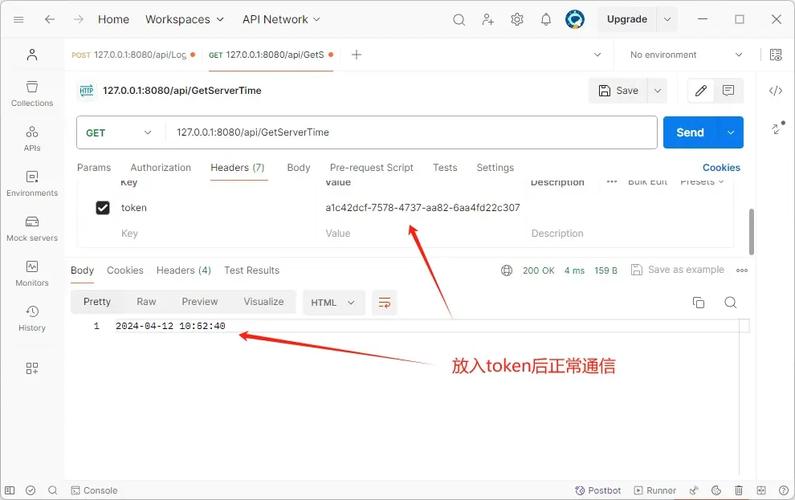Click the environment quick look icon

click(776, 55)
